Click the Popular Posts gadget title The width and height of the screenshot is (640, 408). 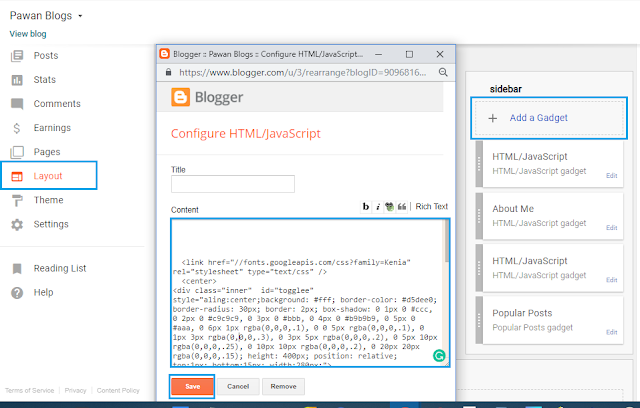click(x=522, y=313)
